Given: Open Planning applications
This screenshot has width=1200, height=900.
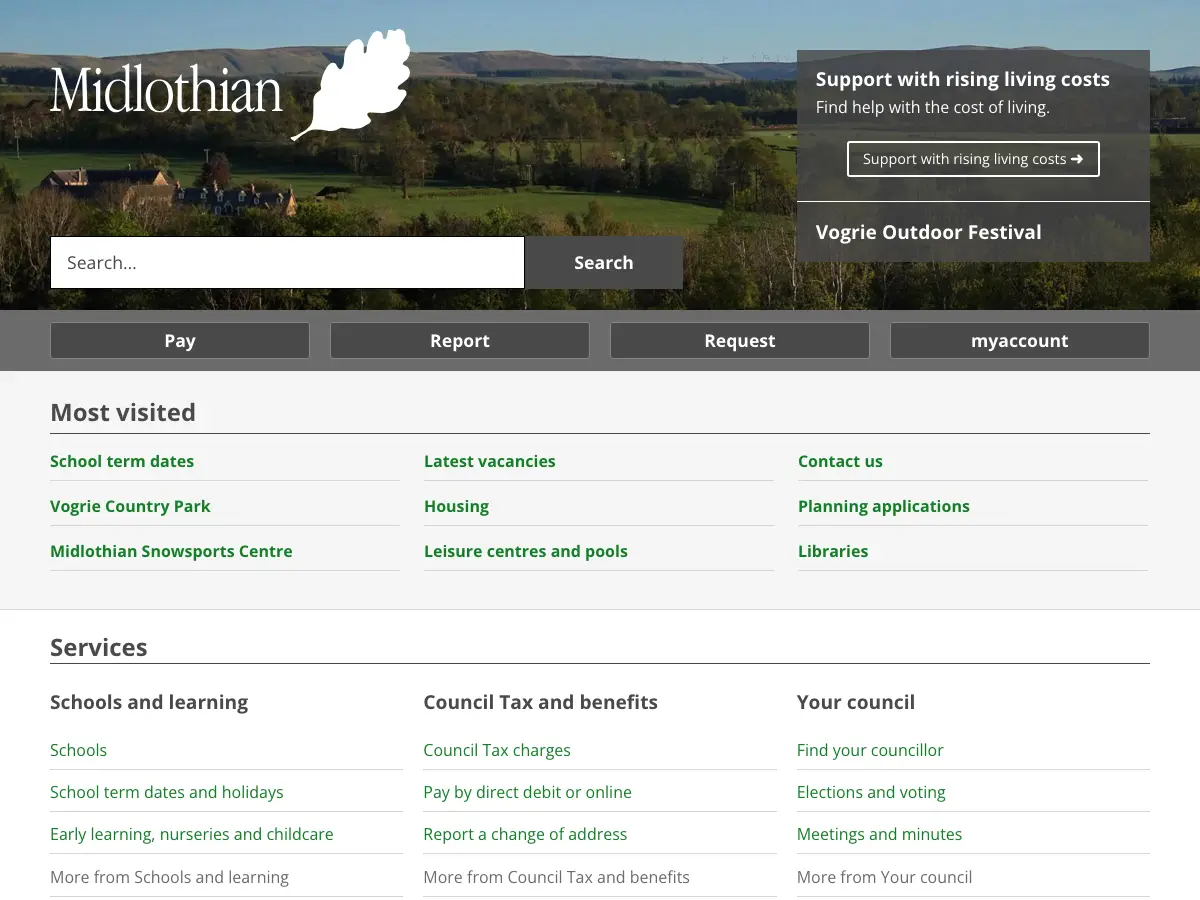Looking at the screenshot, I should coord(884,506).
